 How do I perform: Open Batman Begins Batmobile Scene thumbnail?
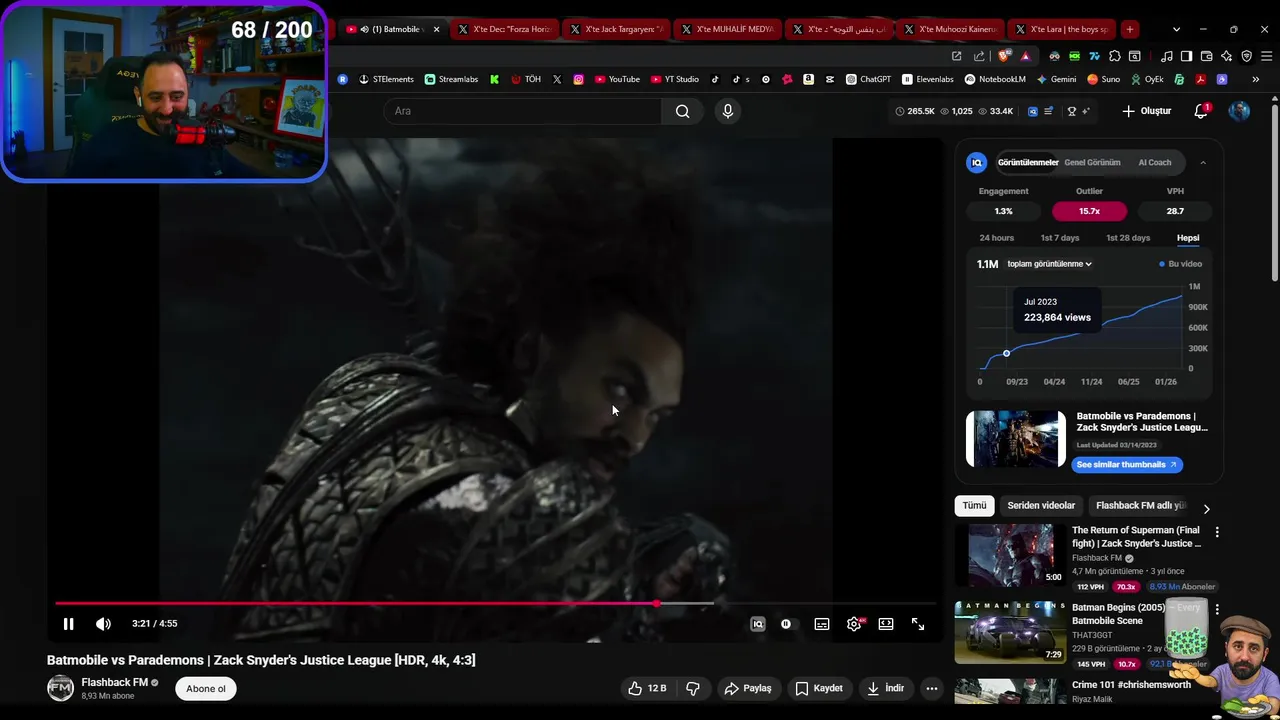(x=1010, y=632)
